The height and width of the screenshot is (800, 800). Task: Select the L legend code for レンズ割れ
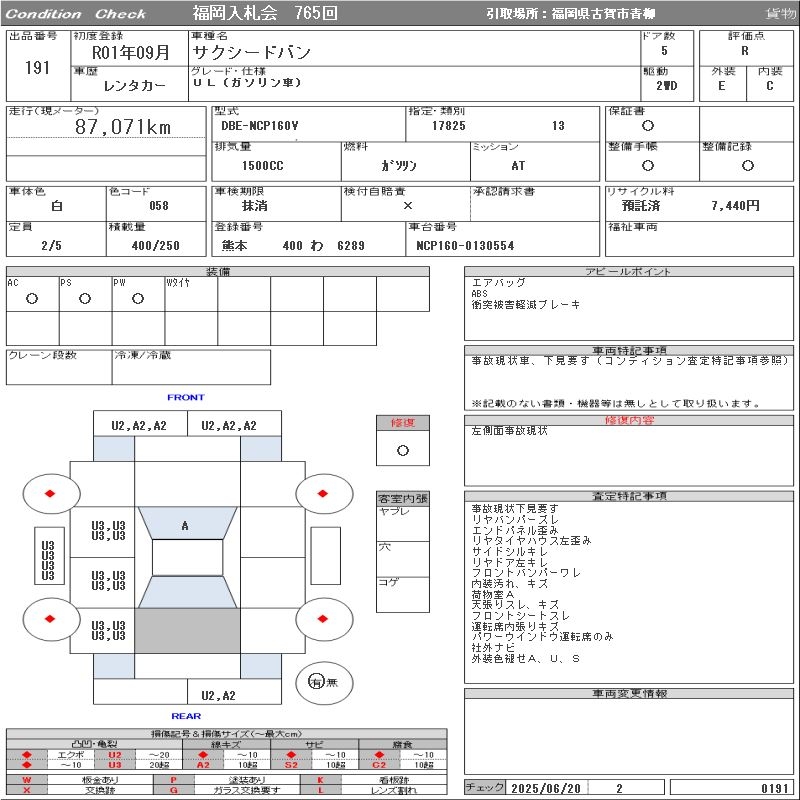(321, 790)
